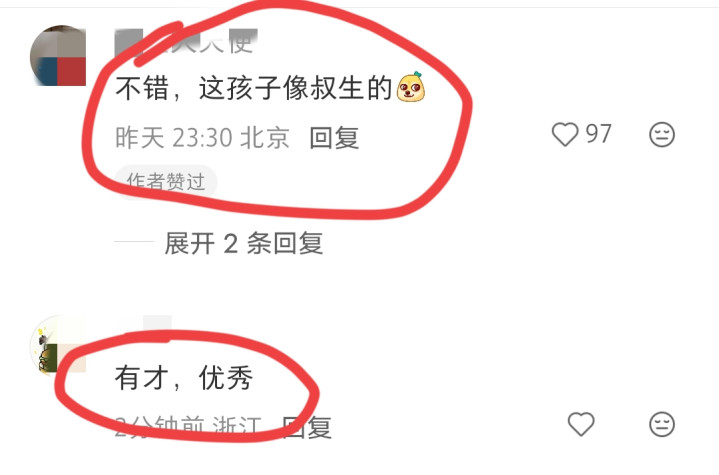This screenshot has width=719, height=475.
Task: Select the comment text 不错，这孩子像叔生的
Action: (x=254, y=88)
